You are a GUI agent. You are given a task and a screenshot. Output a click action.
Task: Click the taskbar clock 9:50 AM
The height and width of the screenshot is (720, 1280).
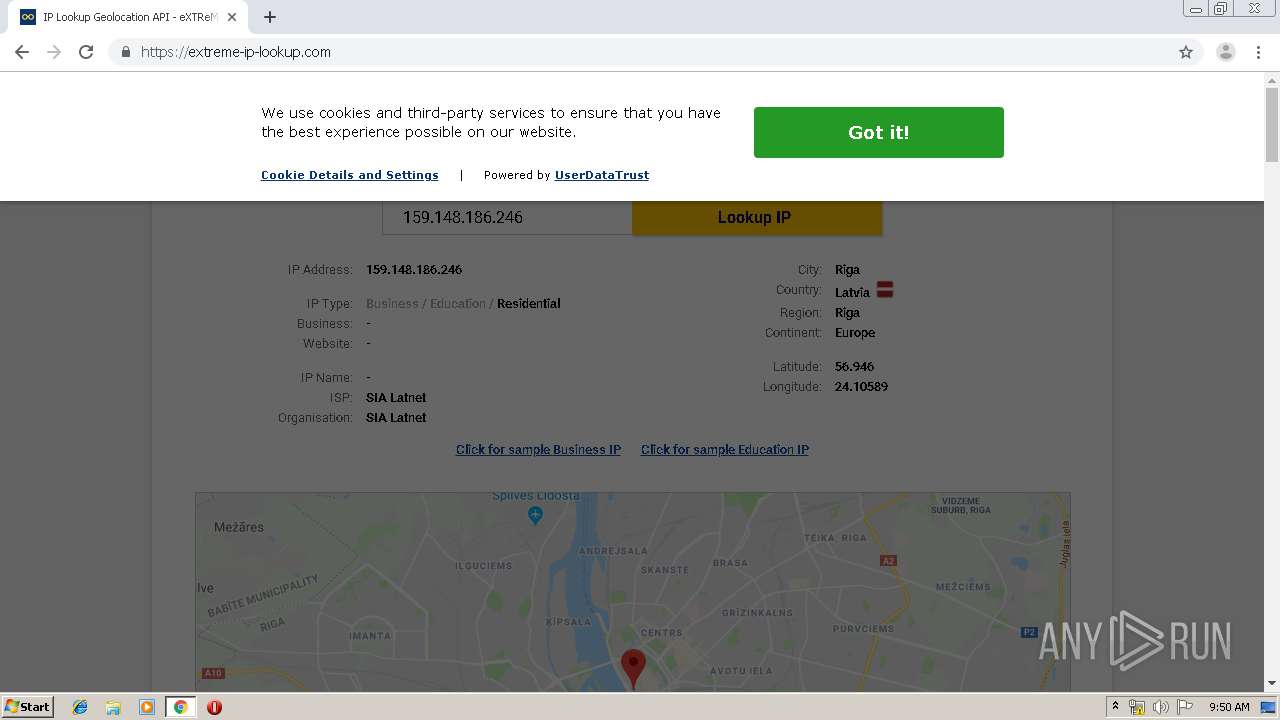(1229, 707)
